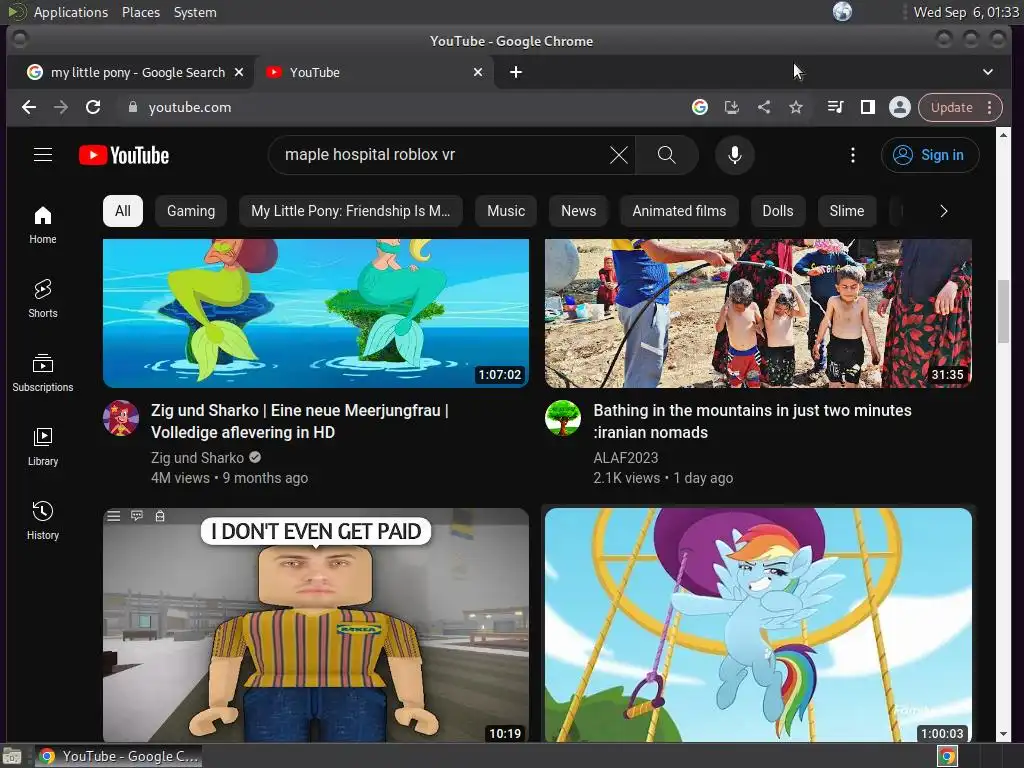This screenshot has height=768, width=1024.
Task: Click the browser forward arrow
Action: click(x=61, y=107)
